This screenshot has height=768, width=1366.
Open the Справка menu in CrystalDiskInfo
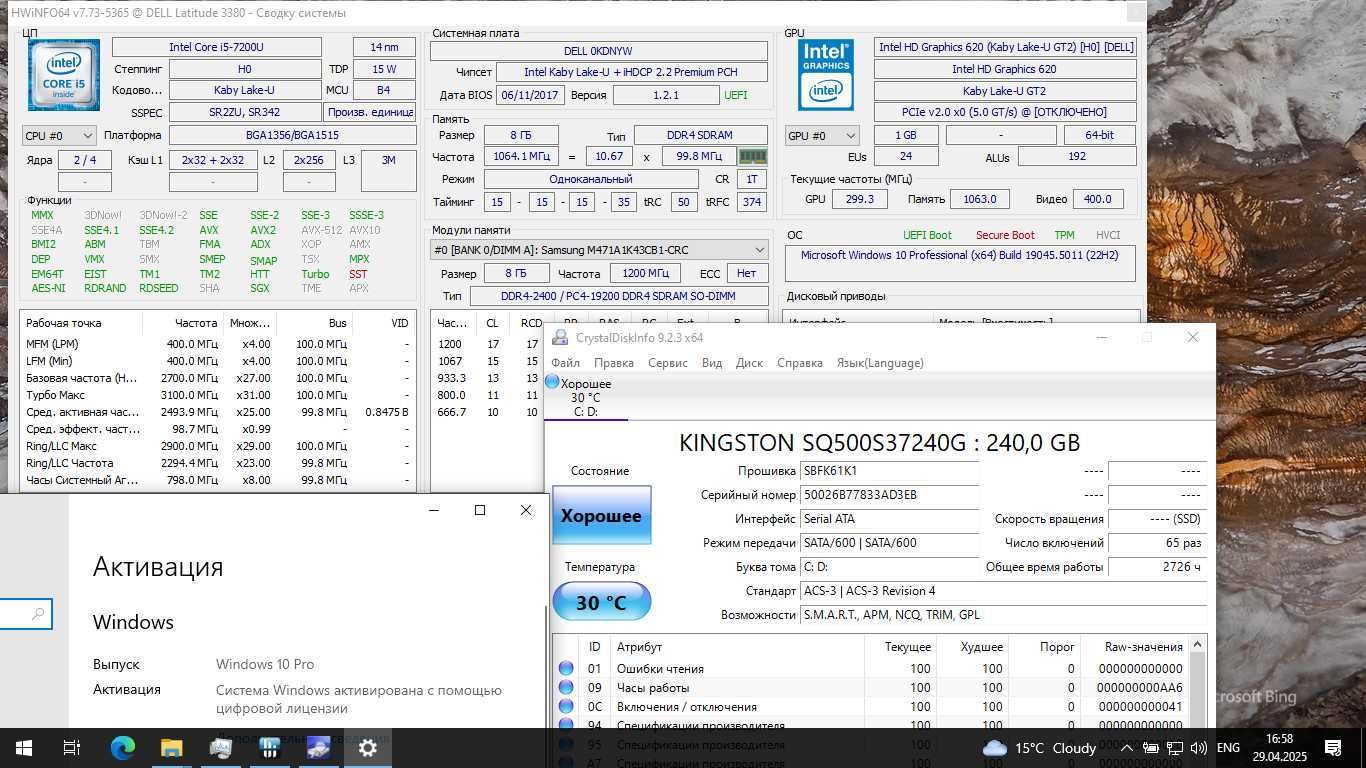[800, 363]
